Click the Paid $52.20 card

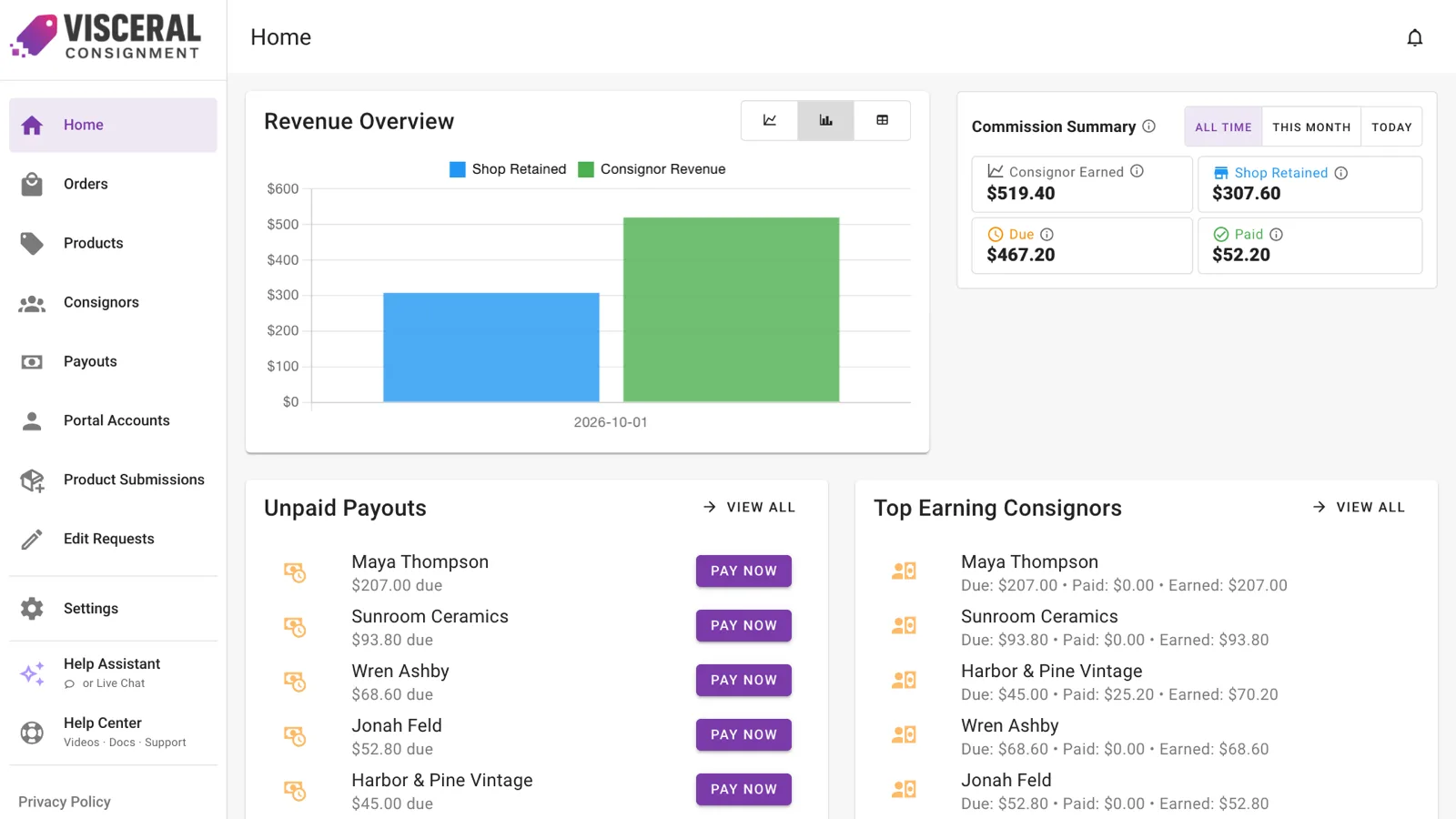coord(1309,246)
